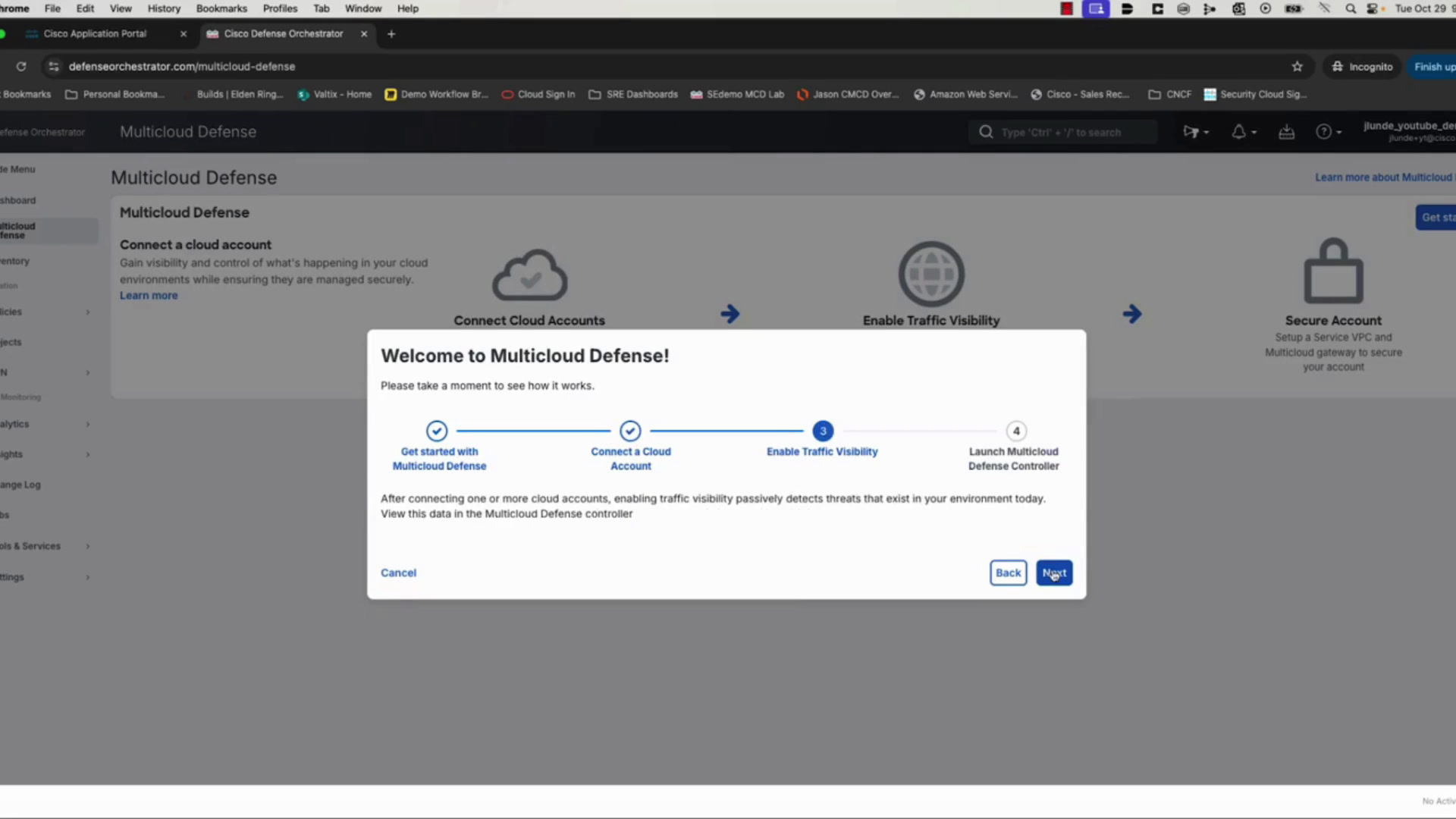
Task: Expand the Tools & Services sidebar section
Action: pos(45,546)
